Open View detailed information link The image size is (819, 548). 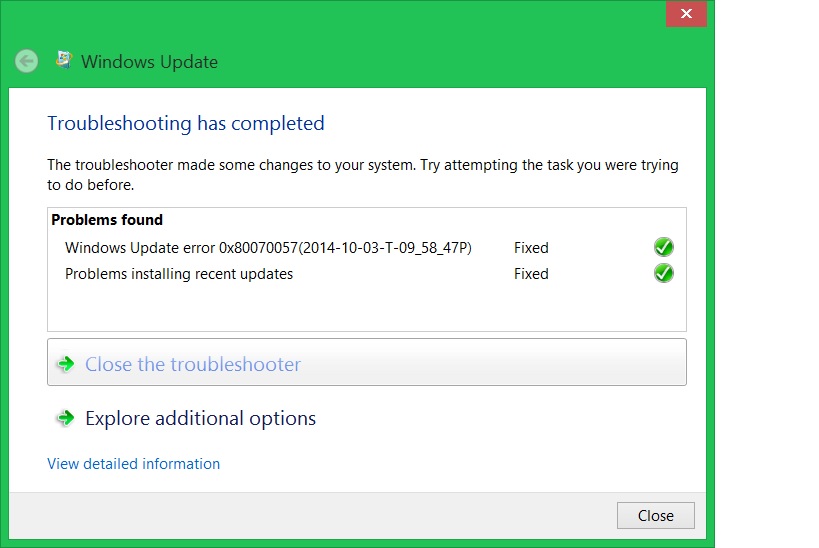(x=134, y=464)
